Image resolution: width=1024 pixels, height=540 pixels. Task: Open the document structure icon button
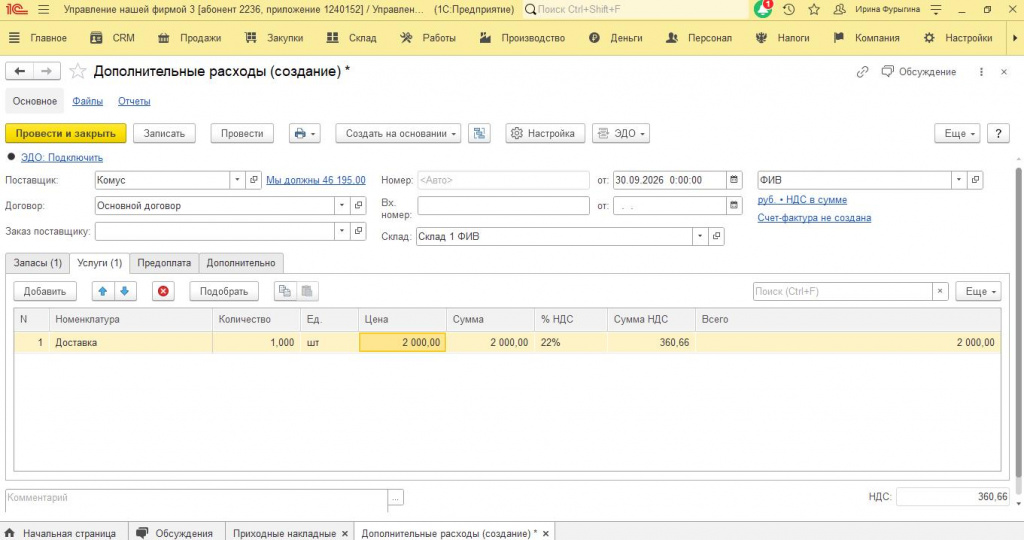479,133
